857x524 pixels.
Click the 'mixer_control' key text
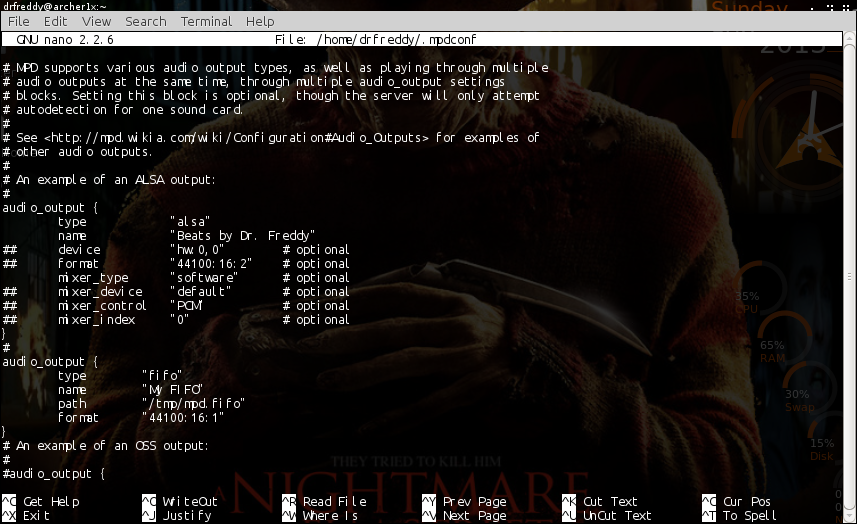(x=102, y=305)
